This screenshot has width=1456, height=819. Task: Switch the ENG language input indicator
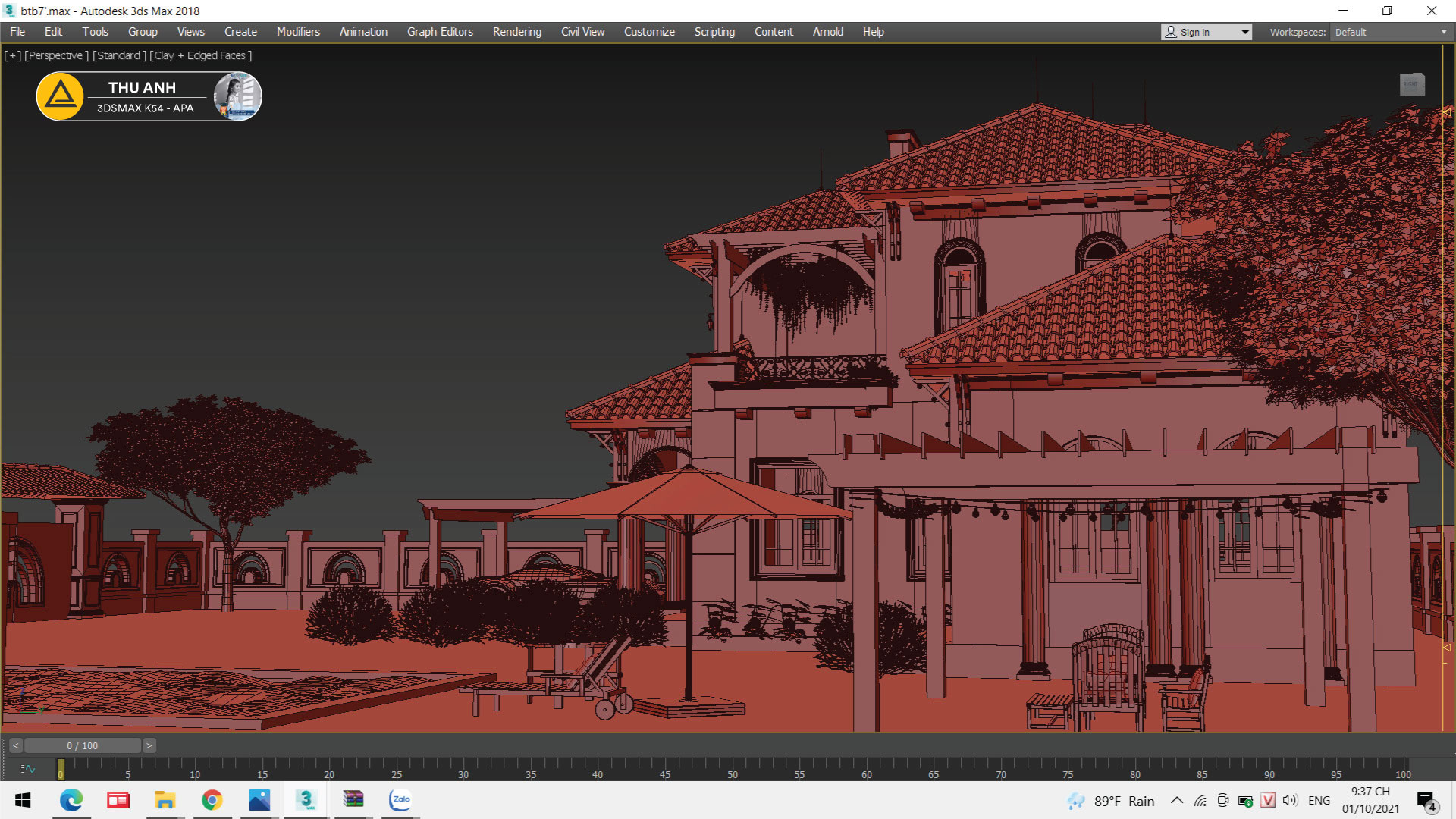point(1319,801)
